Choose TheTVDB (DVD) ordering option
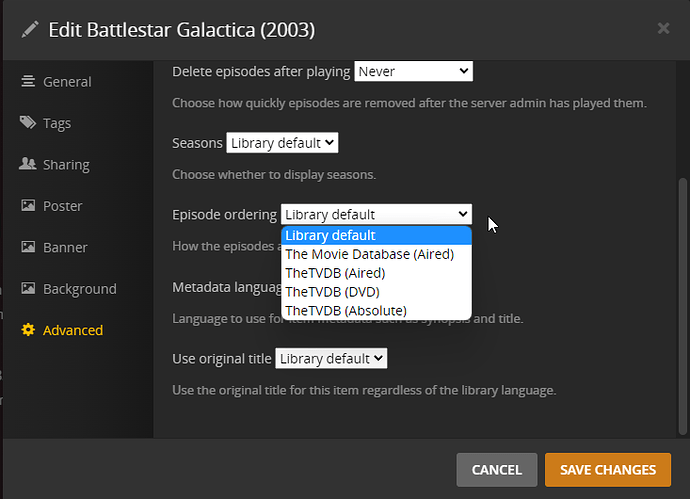 [376, 292]
